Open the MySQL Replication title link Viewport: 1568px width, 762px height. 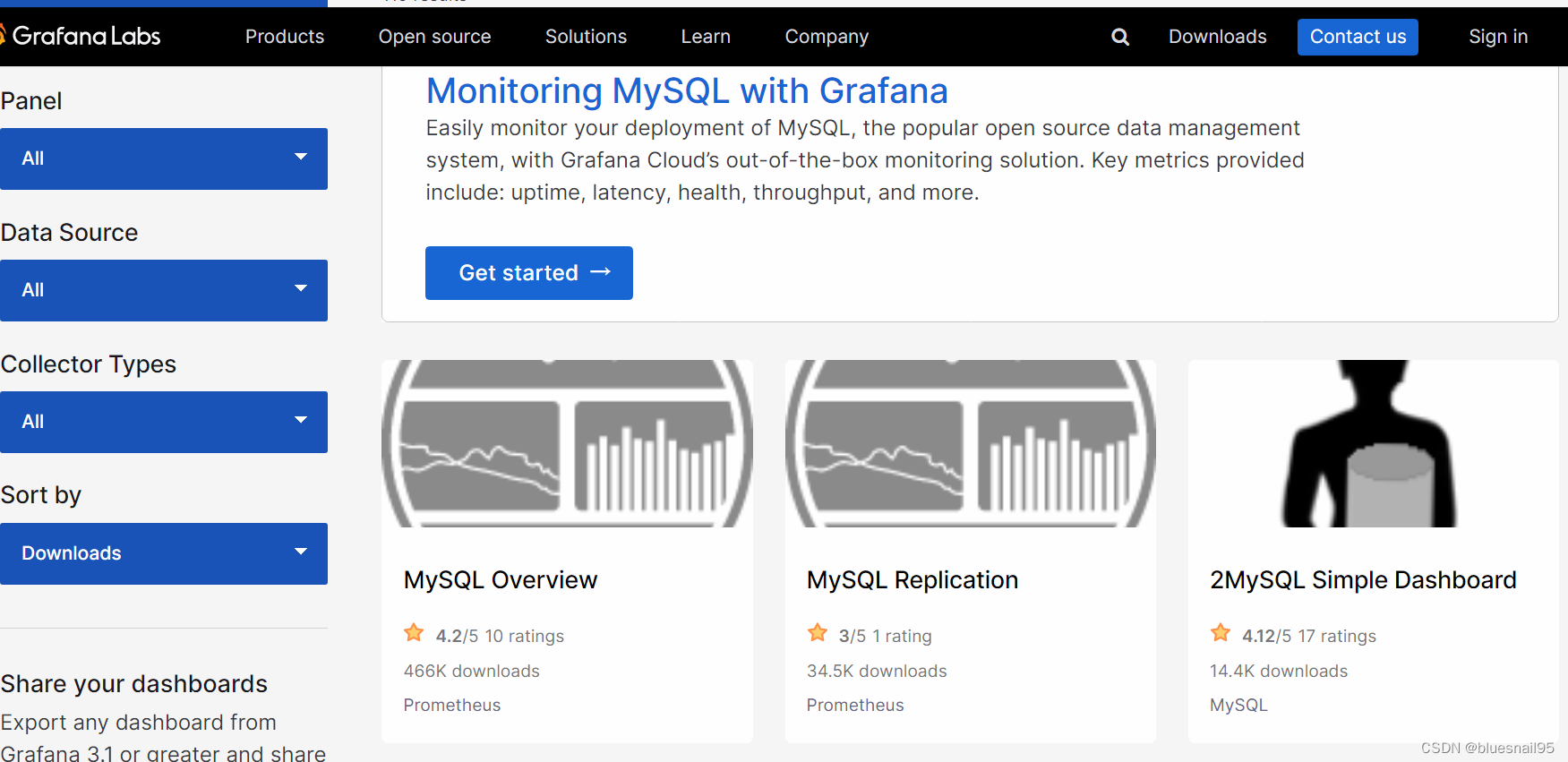point(913,580)
